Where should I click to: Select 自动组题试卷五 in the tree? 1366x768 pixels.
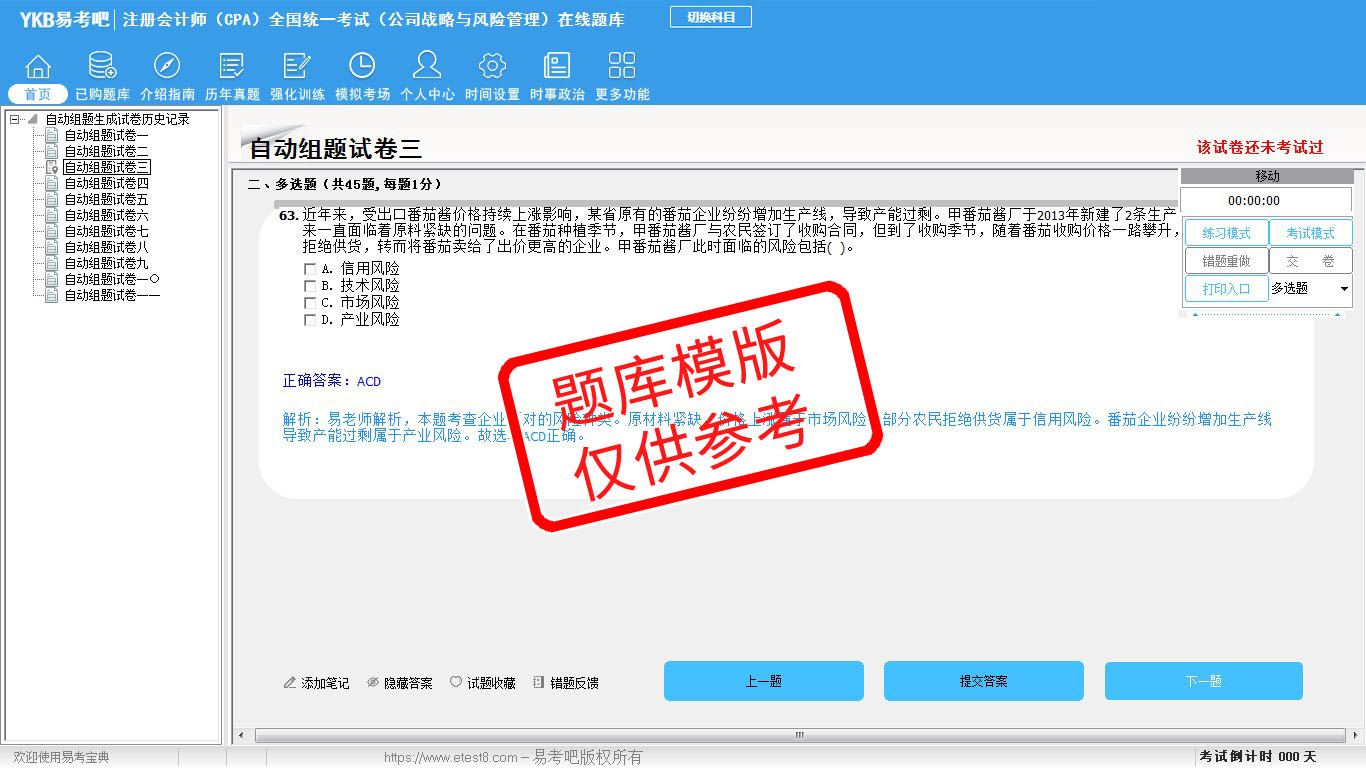click(106, 199)
